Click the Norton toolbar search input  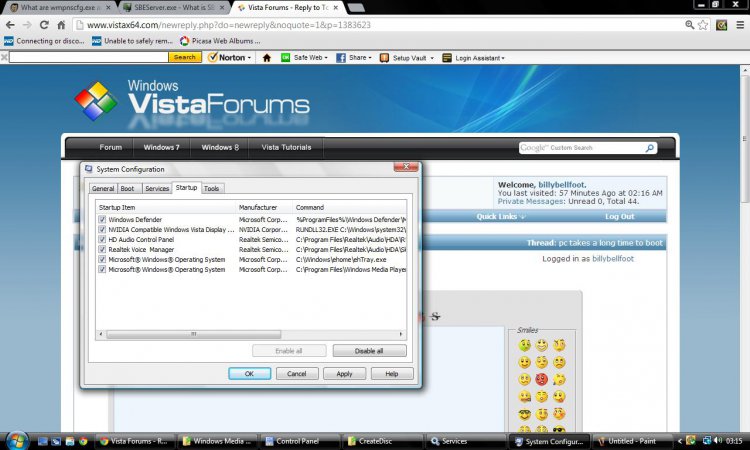(89, 57)
